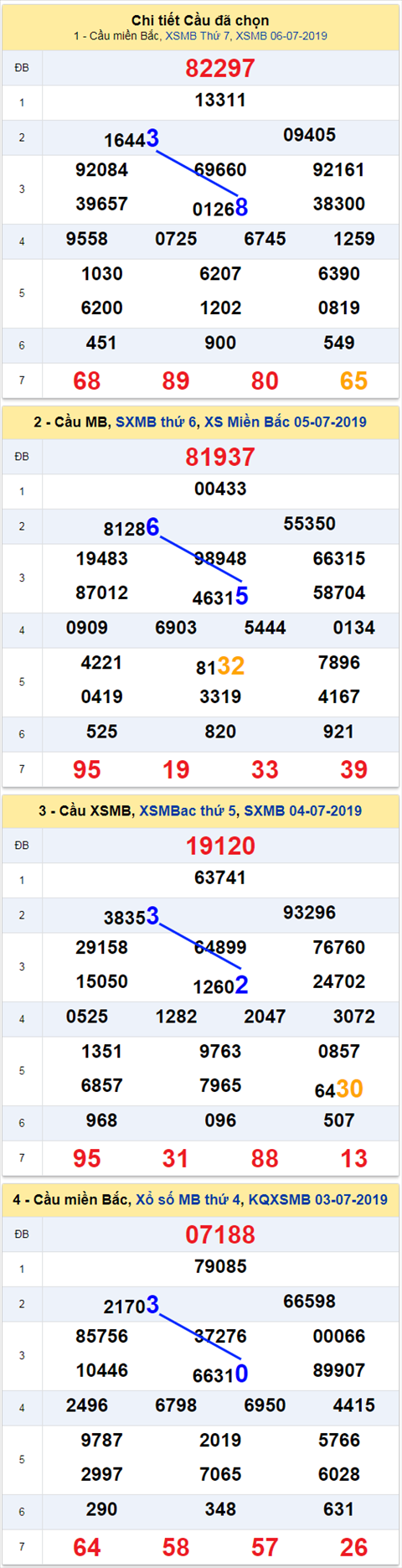Click fourth prize number 2496
402x1568 pixels.
[87, 1406]
